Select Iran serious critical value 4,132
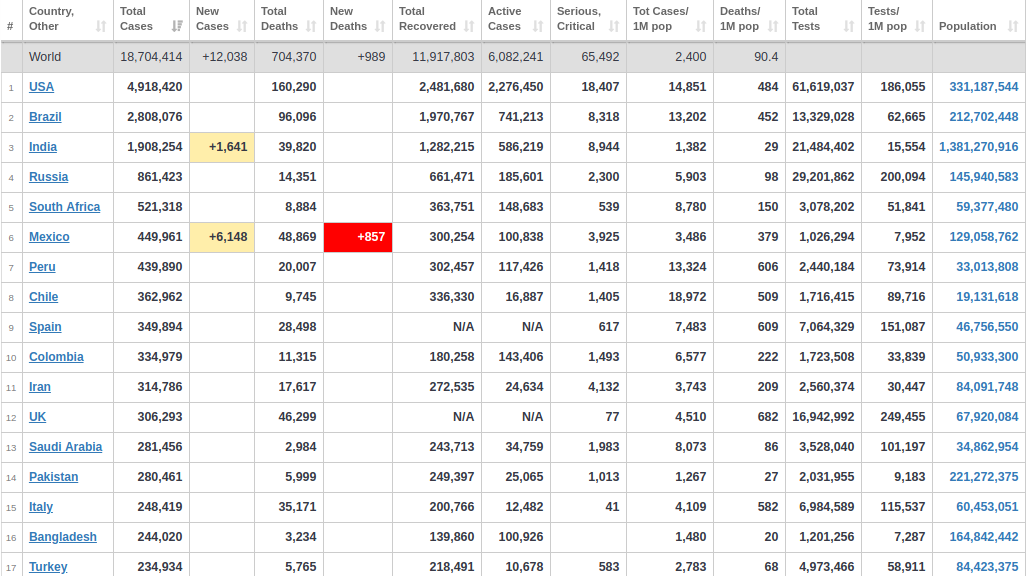Viewport: 1027px width, 576px height. pyautogui.click(x=603, y=387)
